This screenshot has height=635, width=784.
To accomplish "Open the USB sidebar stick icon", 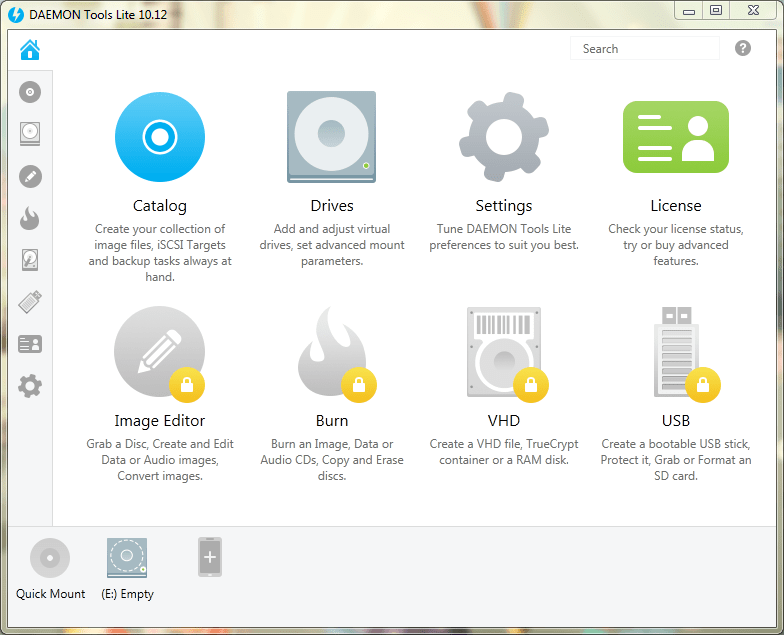I will tap(30, 302).
